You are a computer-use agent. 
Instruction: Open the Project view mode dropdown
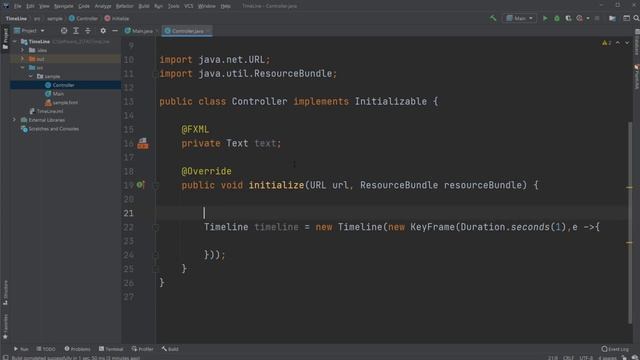point(29,31)
